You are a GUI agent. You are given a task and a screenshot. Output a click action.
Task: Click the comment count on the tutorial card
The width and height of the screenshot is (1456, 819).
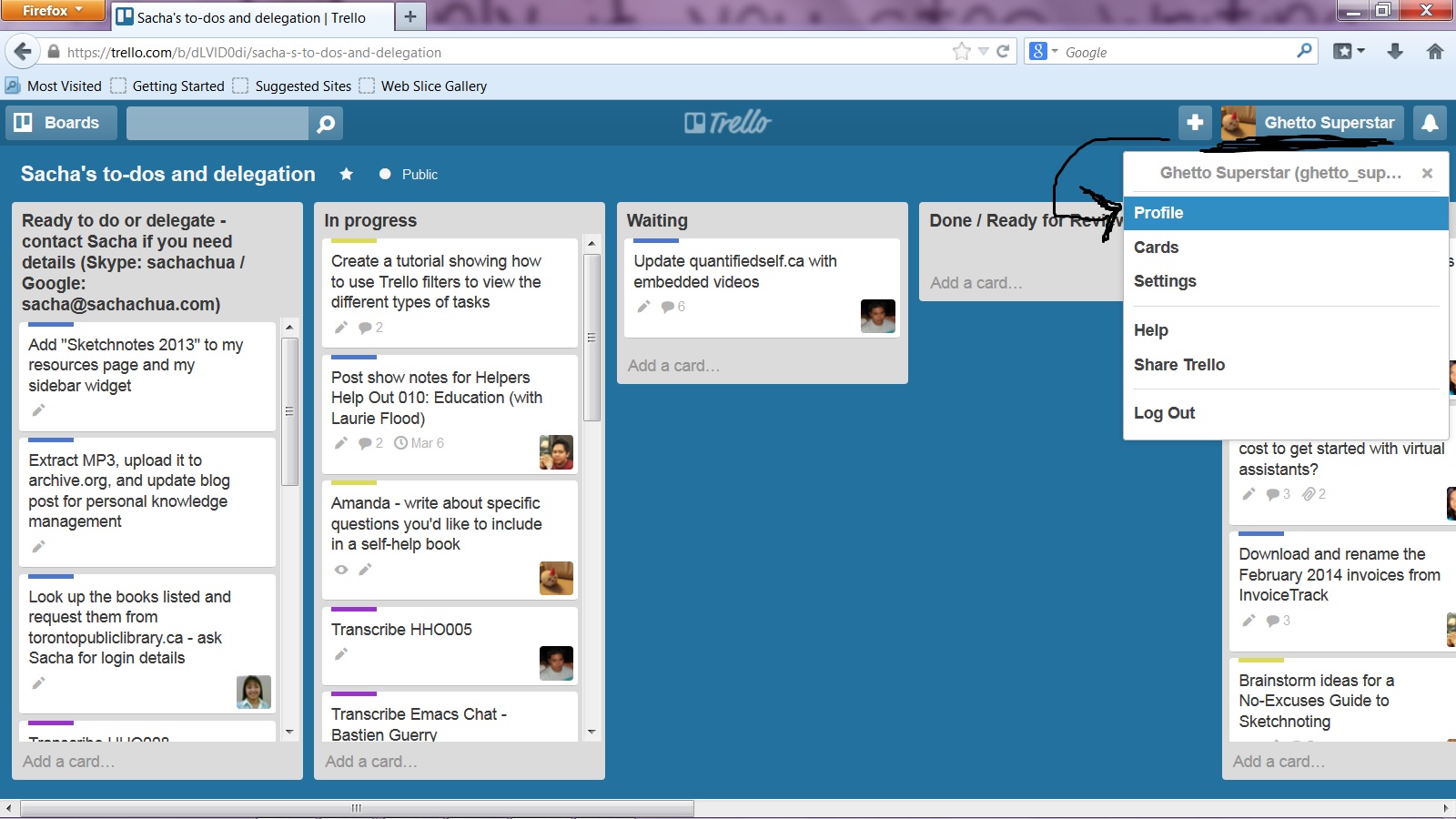point(370,328)
